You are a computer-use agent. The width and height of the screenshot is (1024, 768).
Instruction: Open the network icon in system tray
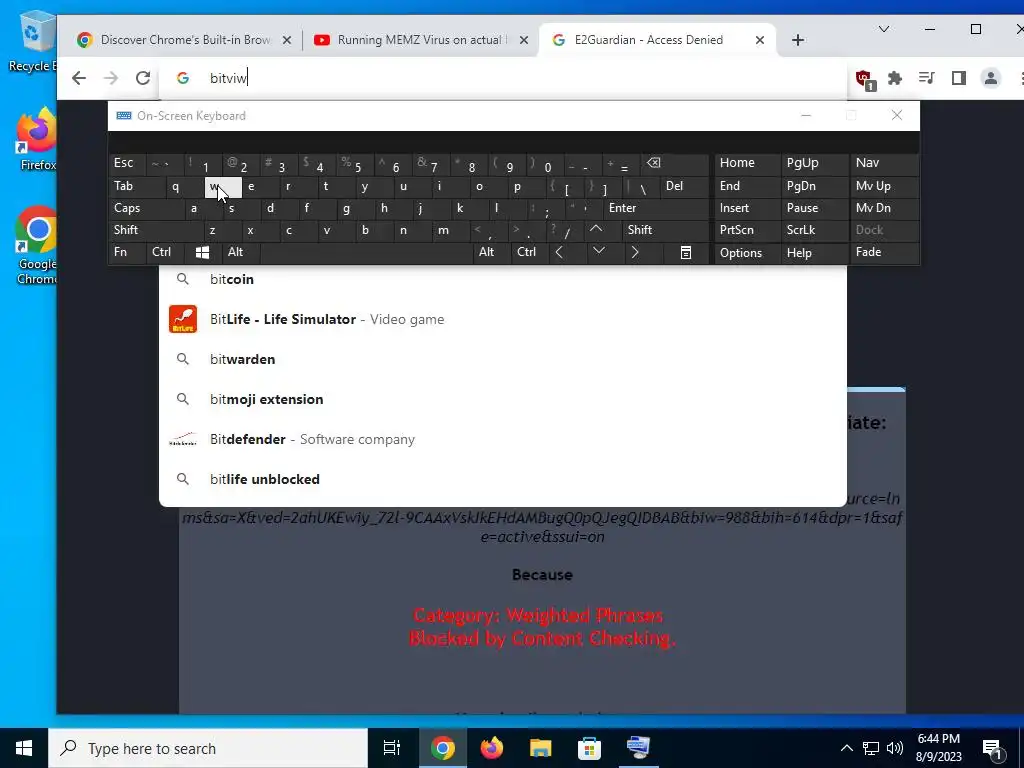(x=871, y=748)
